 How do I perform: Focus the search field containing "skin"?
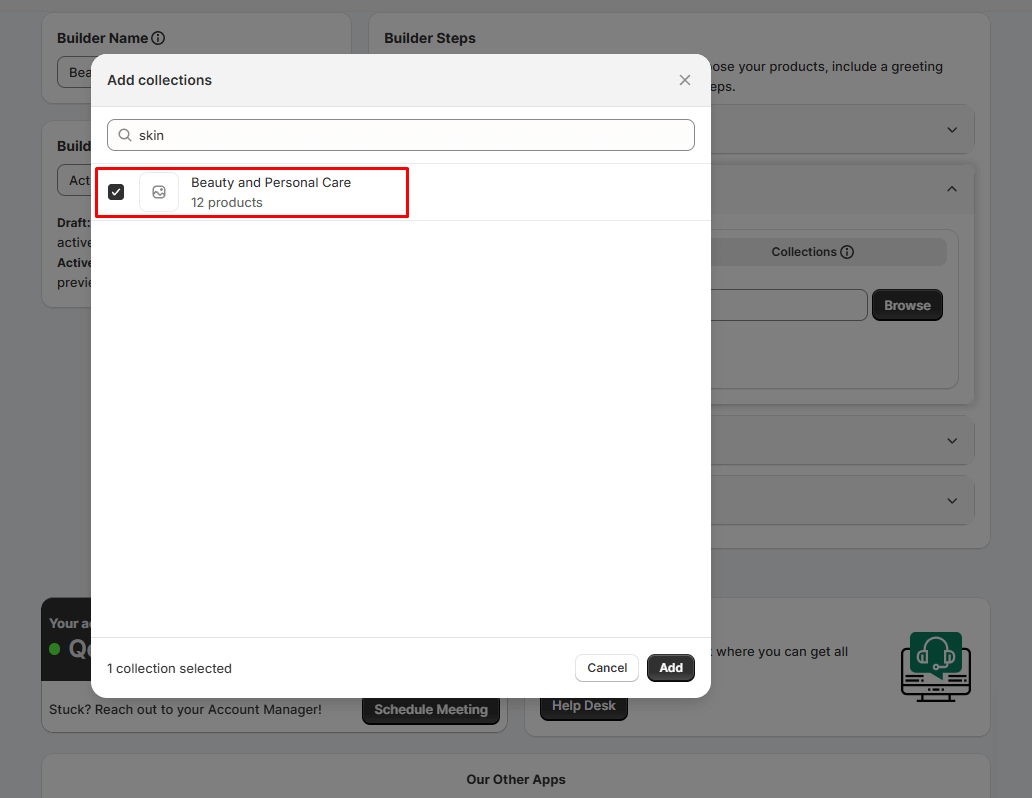(410, 135)
